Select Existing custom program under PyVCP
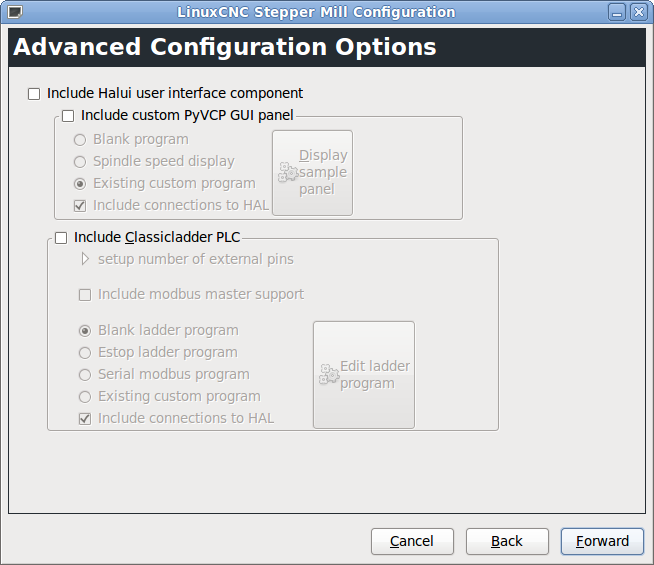The width and height of the screenshot is (654, 565). click(80, 184)
